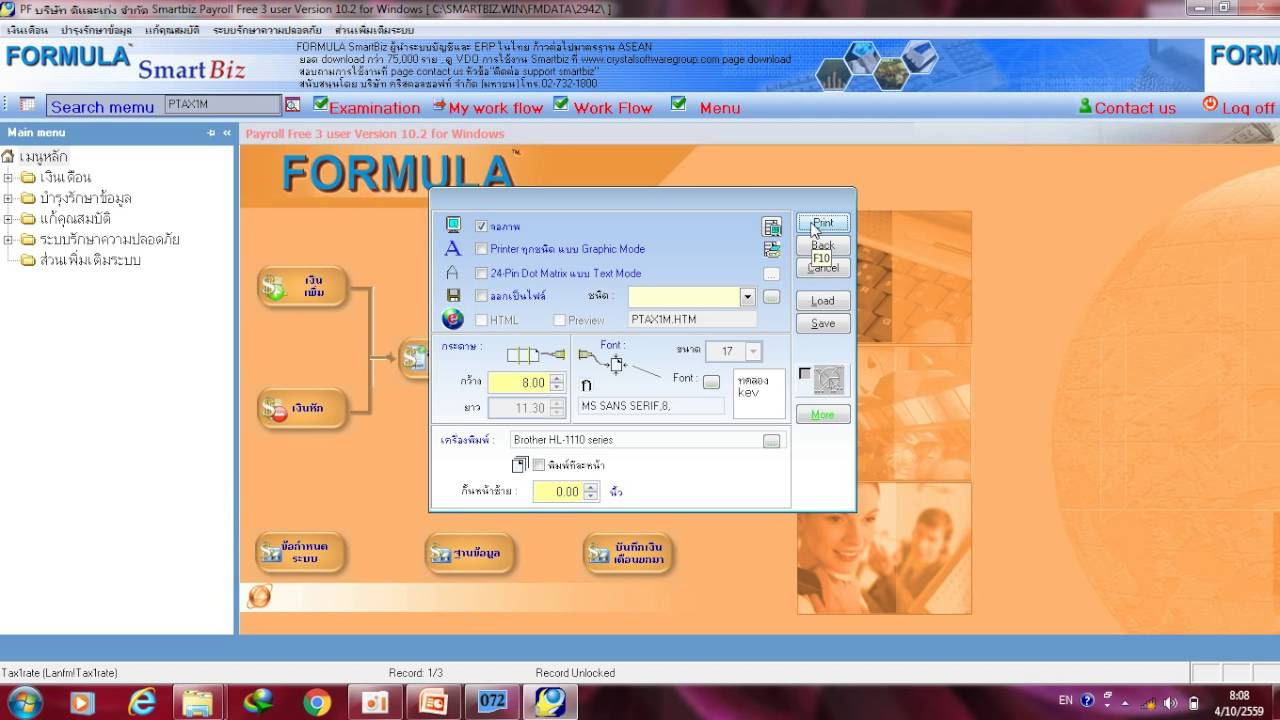Viewport: 1280px width, 720px height.
Task: Click the Search memu field containing PTAX1M
Action: point(223,104)
